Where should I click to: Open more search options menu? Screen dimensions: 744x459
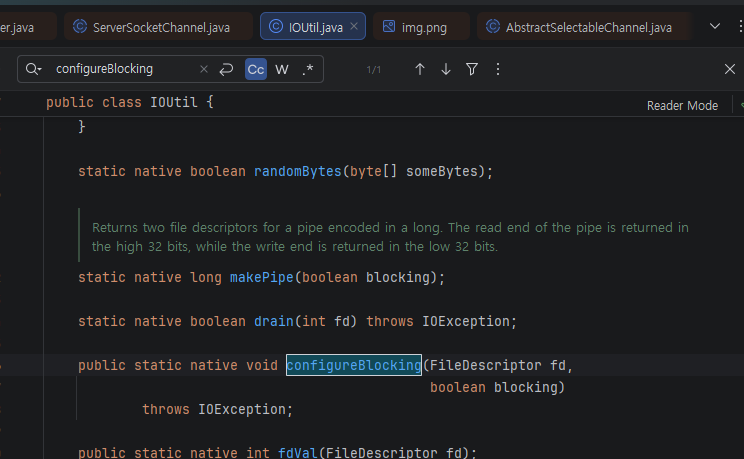pyautogui.click(x=498, y=69)
